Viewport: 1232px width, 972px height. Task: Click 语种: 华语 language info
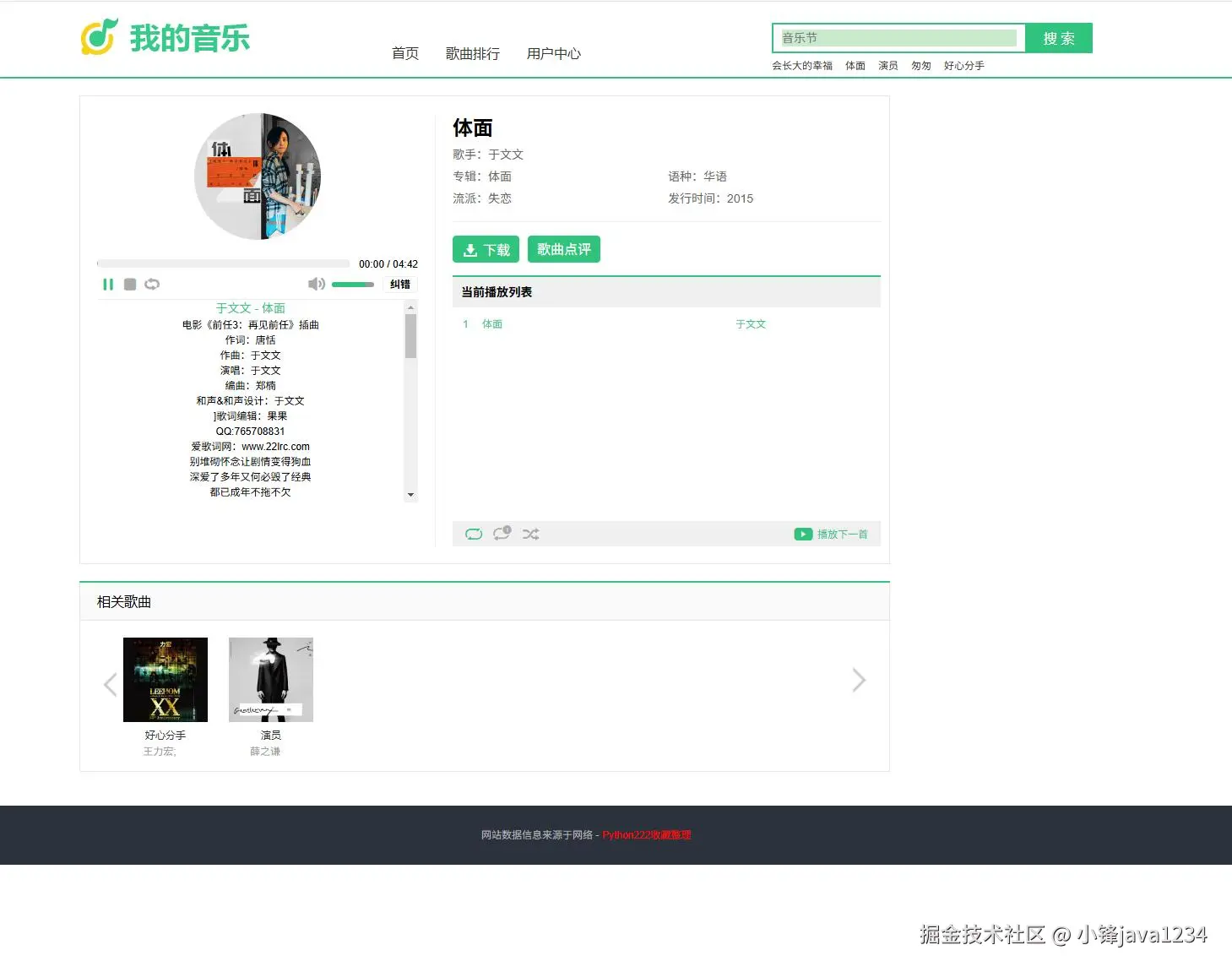point(697,176)
